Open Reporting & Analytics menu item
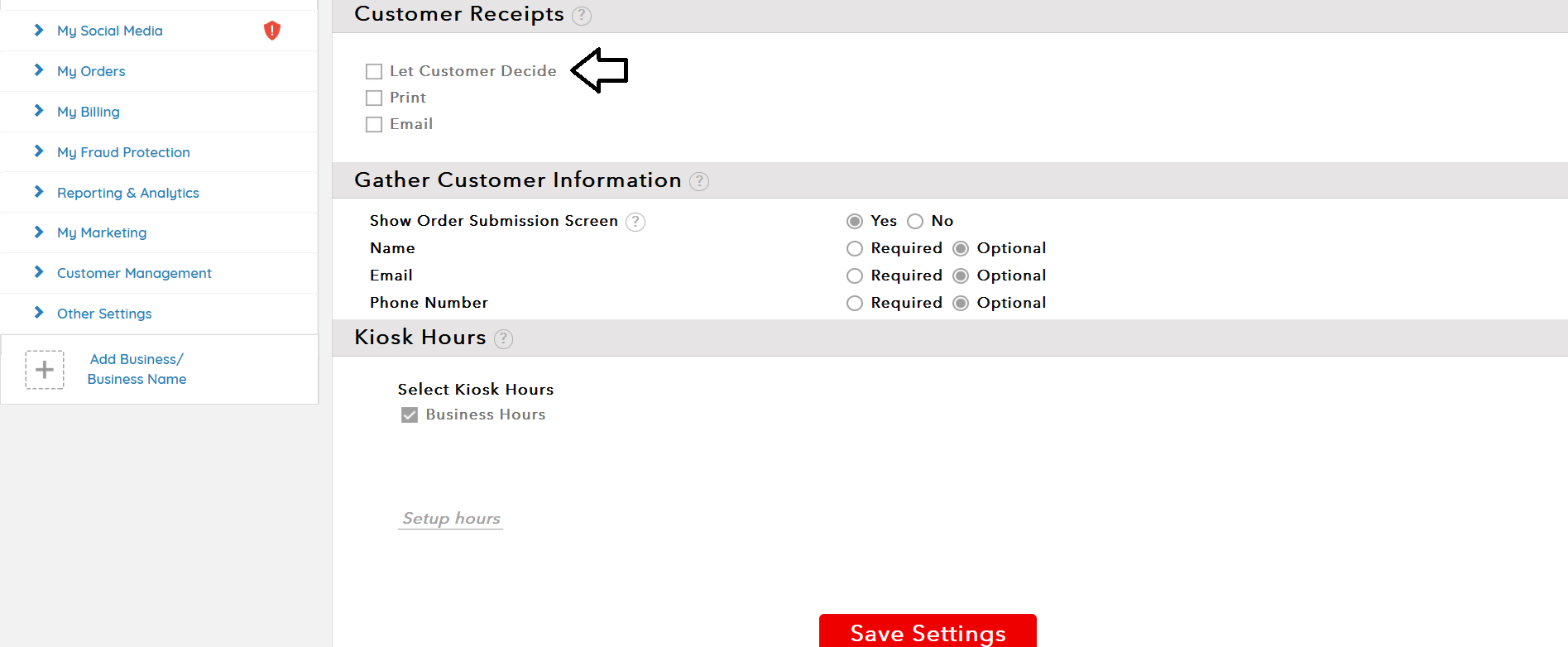Image resolution: width=1568 pixels, height=647 pixels. tap(128, 193)
